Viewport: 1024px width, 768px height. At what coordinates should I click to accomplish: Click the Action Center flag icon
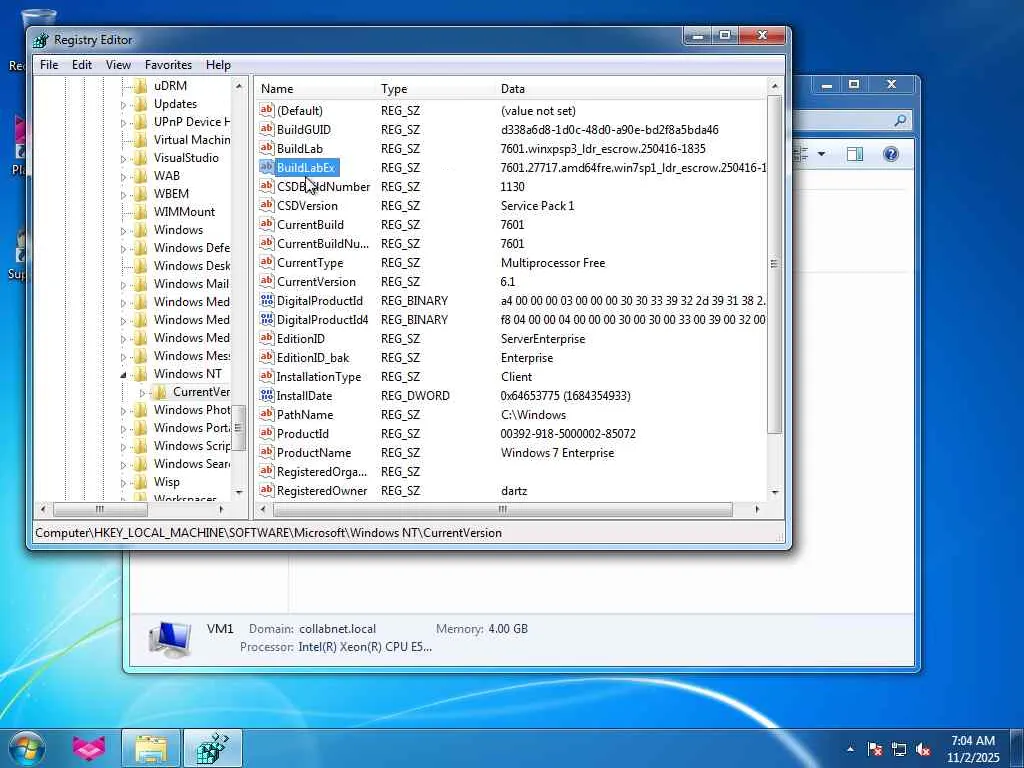point(875,749)
